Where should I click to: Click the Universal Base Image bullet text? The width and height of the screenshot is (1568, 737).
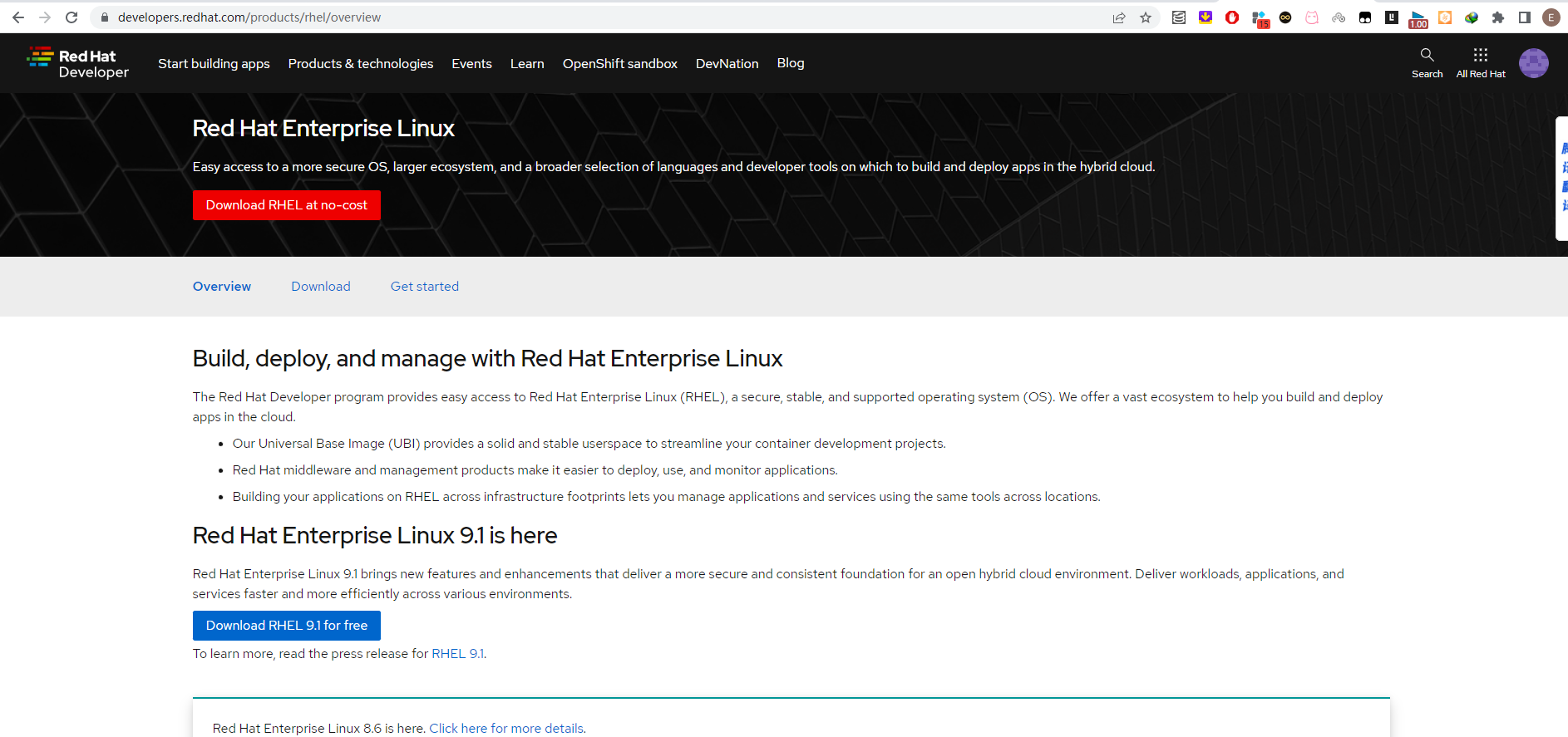[x=589, y=444]
